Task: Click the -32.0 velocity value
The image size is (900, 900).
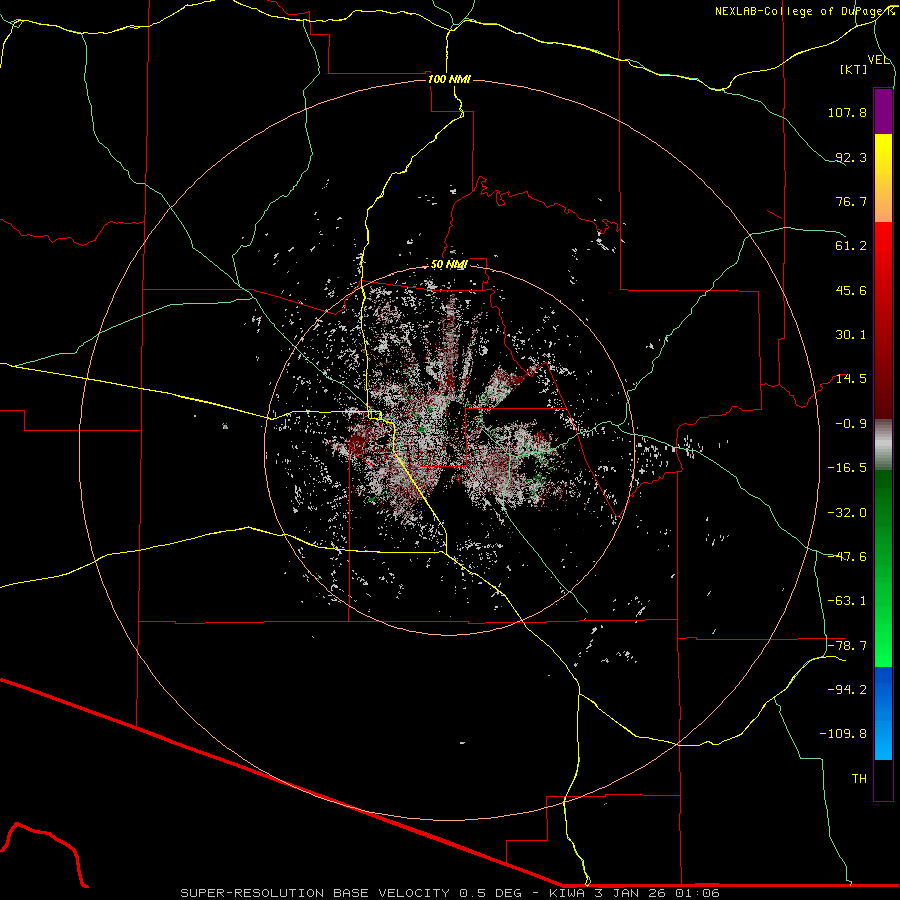Action: pos(847,513)
